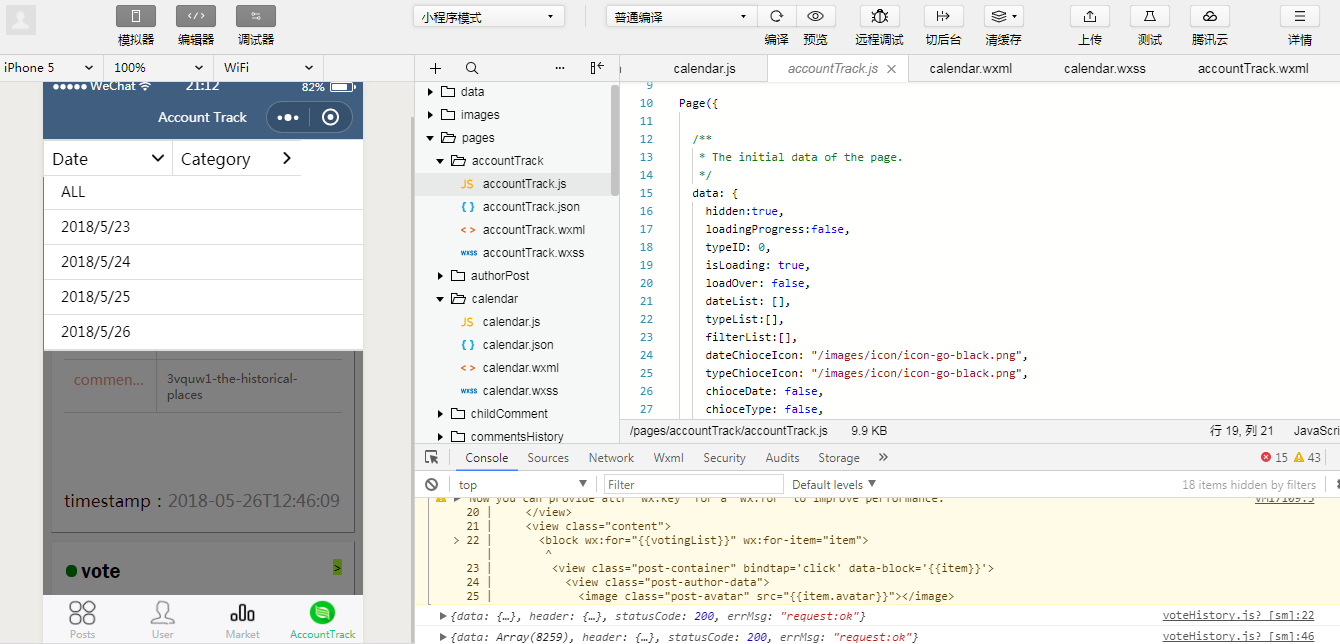This screenshot has width=1340, height=644.
Task: Select date 2018/5/24 in the list
Action: [x=203, y=262]
